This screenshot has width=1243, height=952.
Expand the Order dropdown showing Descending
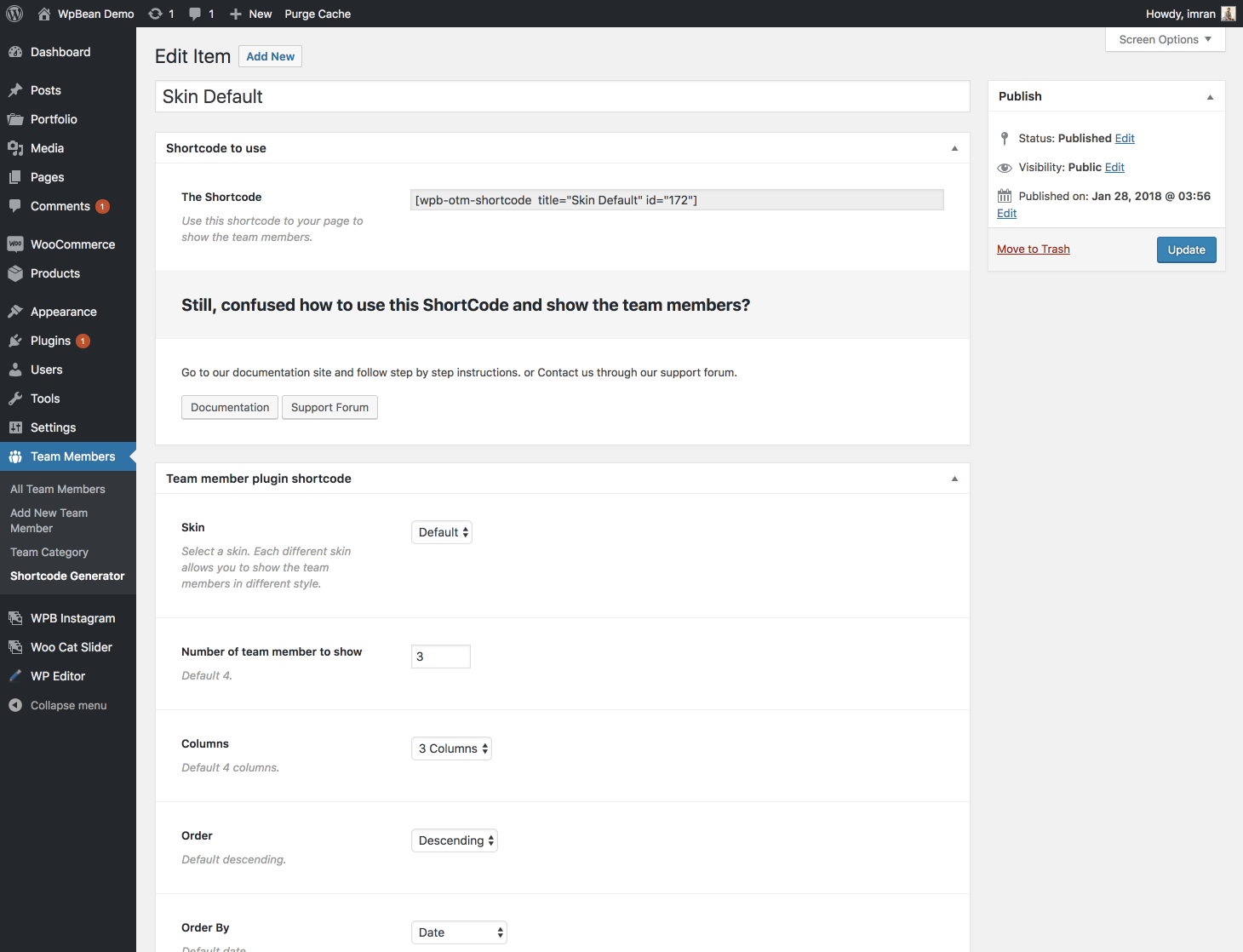(x=455, y=840)
